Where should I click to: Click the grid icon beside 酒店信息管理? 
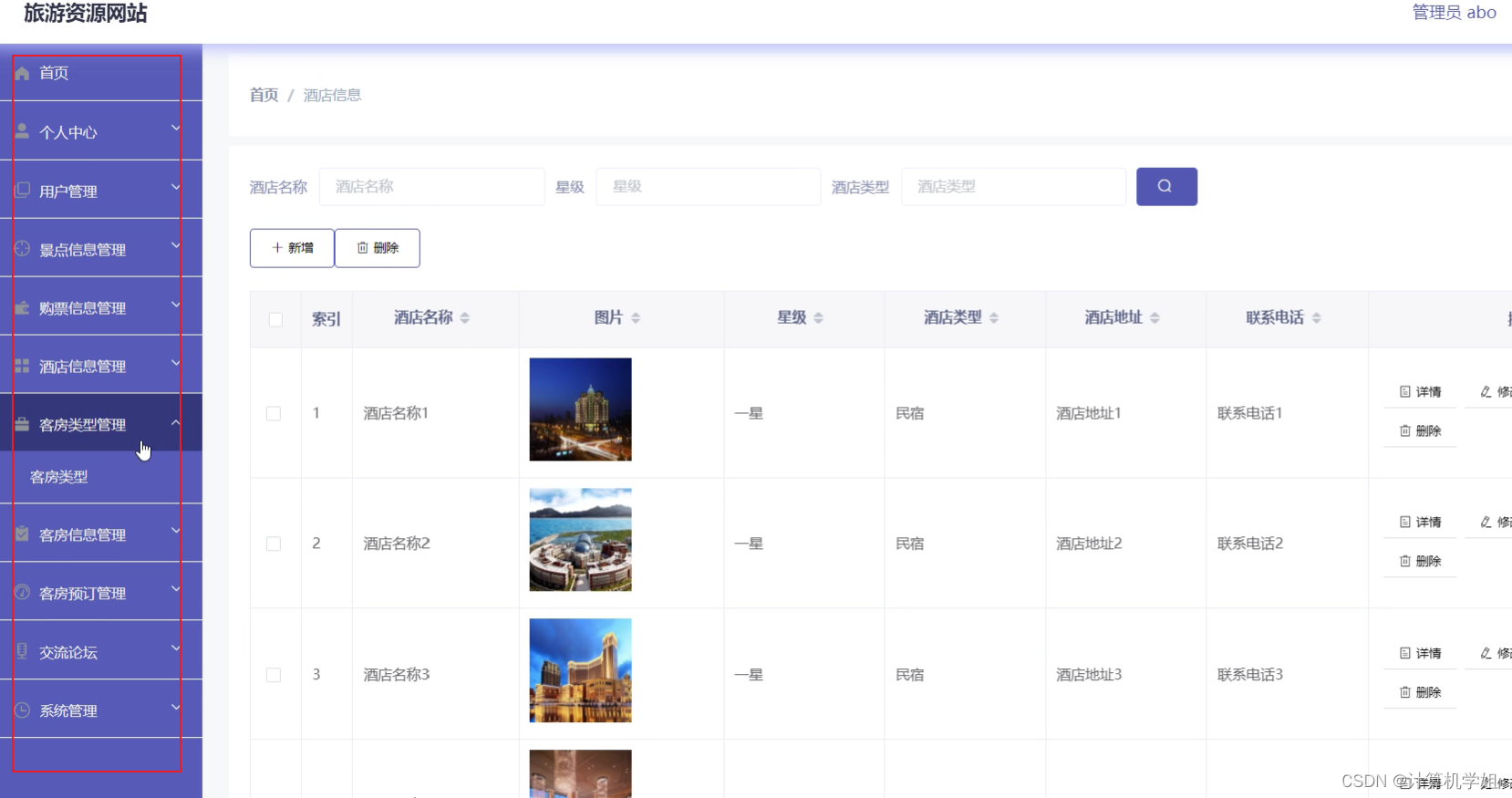click(x=22, y=366)
